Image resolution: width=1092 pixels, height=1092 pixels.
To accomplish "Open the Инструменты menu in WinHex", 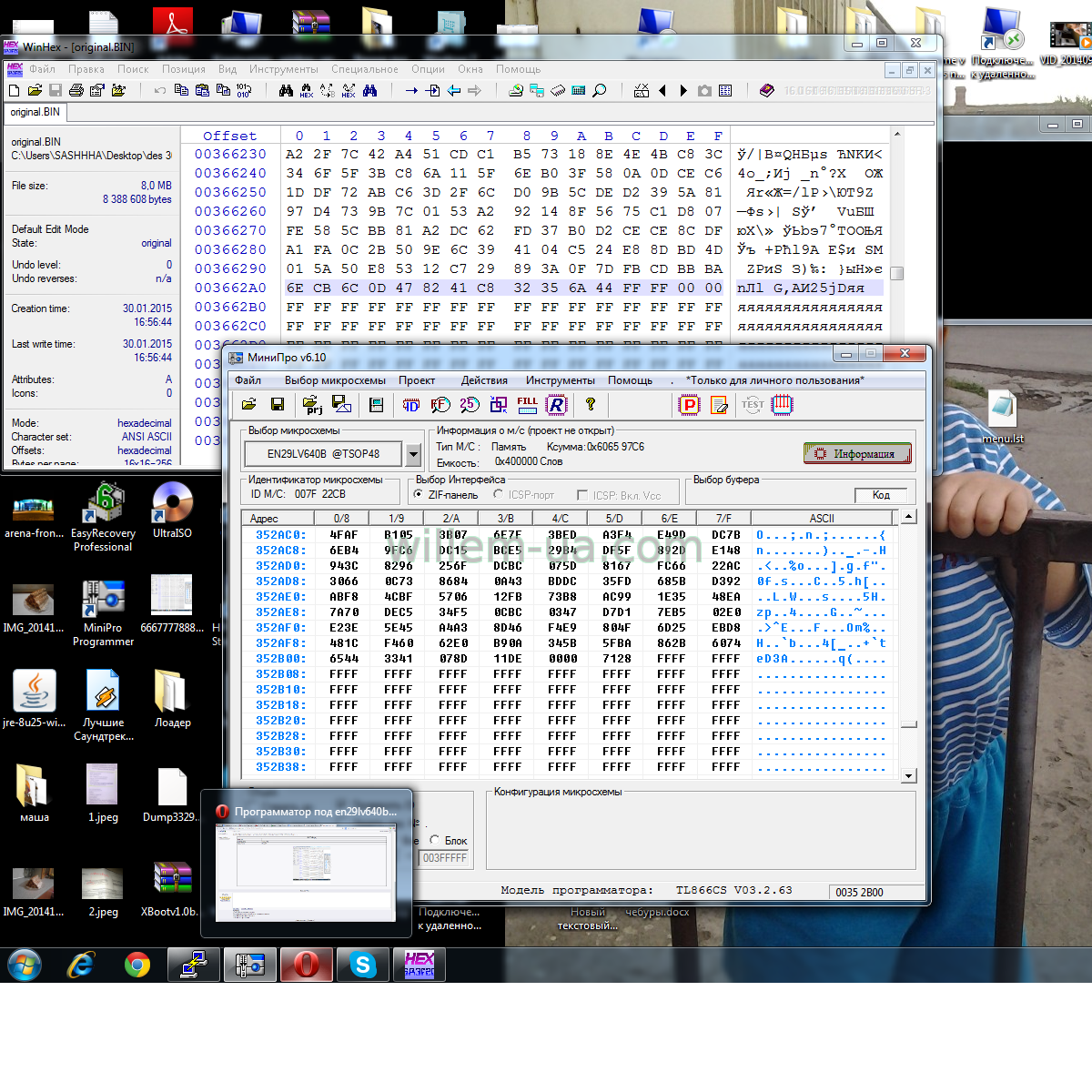I will click(284, 69).
